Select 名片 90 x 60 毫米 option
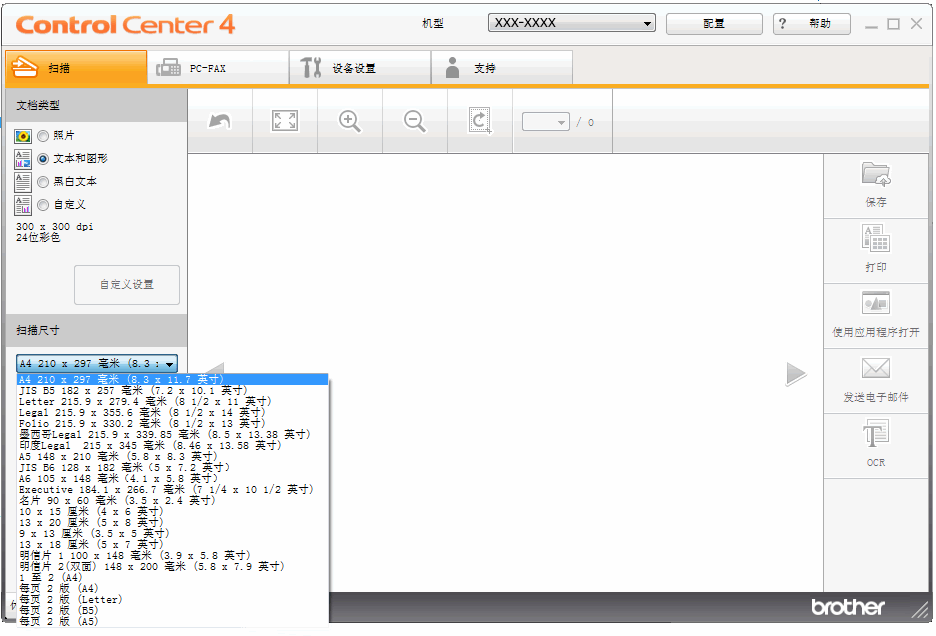 tap(173, 500)
